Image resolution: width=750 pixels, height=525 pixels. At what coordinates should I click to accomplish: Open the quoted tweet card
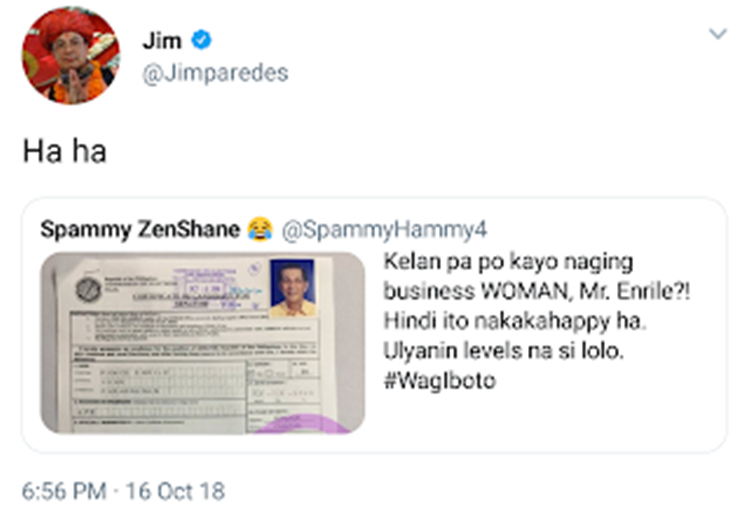point(375,325)
